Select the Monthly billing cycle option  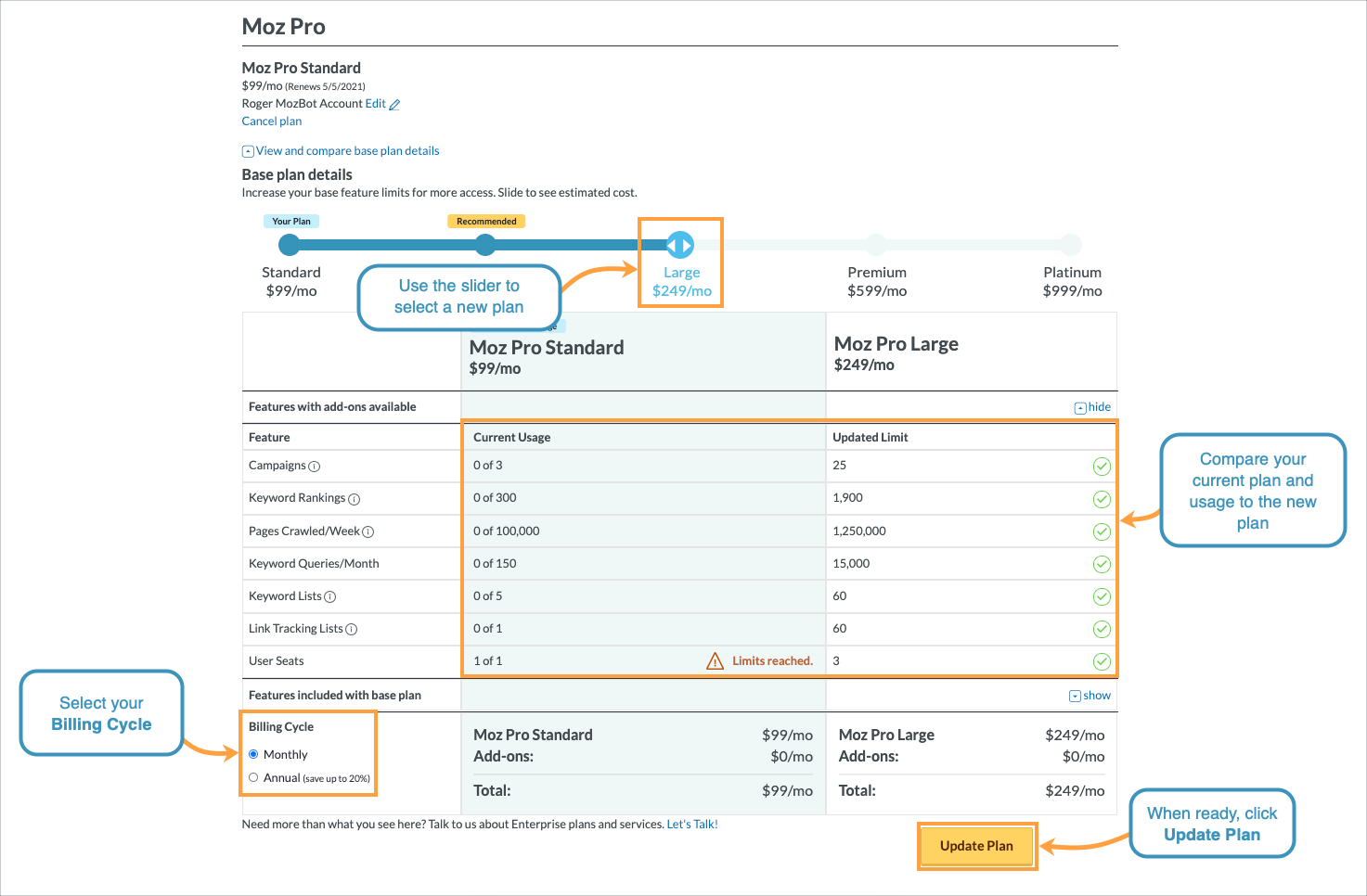pyautogui.click(x=253, y=754)
